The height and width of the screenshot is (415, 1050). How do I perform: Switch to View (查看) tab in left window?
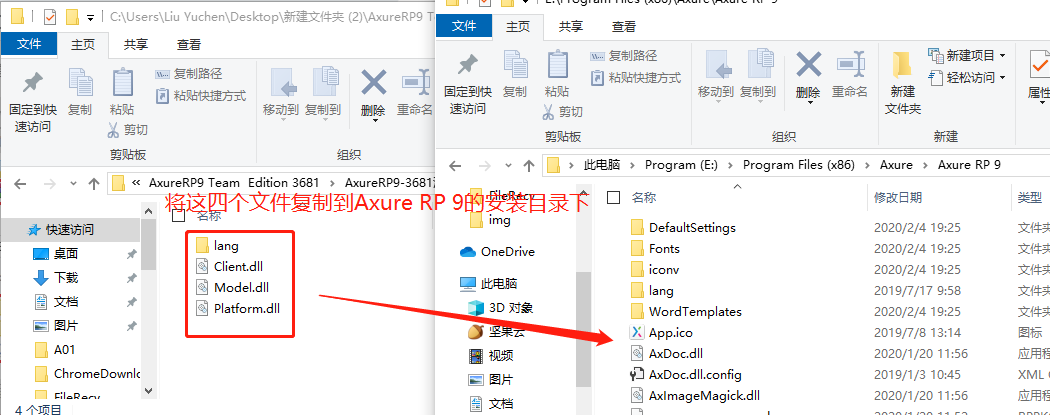189,44
